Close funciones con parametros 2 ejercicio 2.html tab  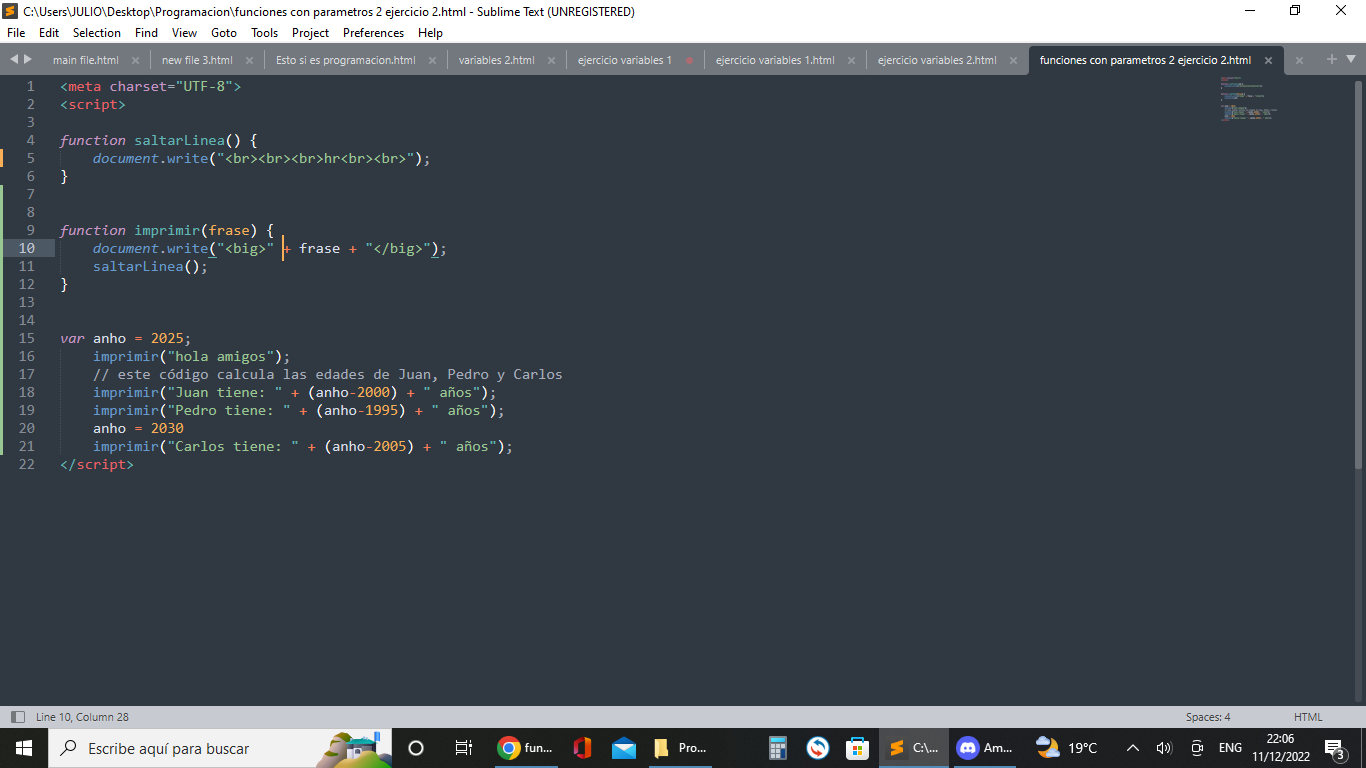tap(1268, 60)
